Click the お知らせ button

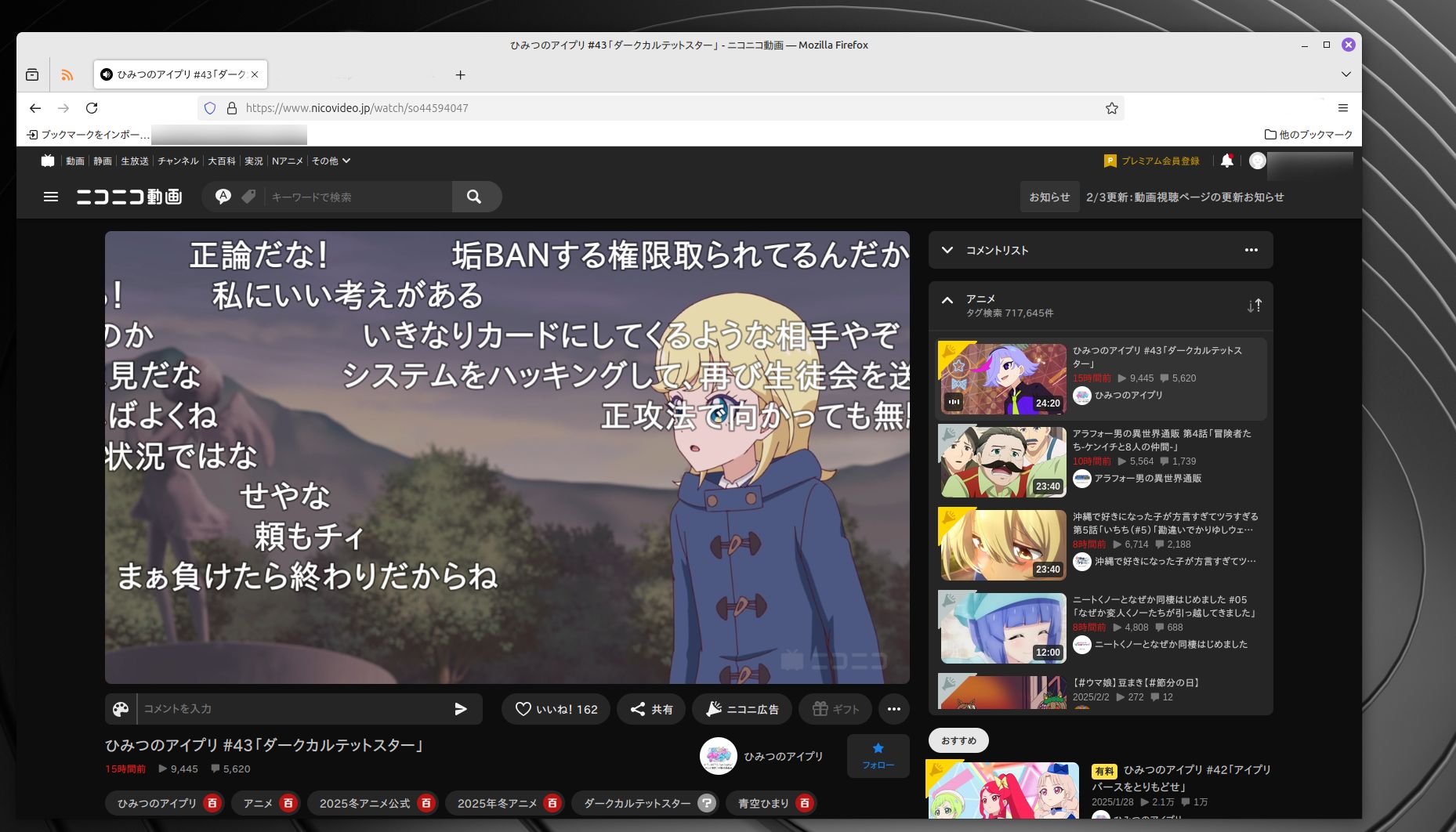click(x=1049, y=197)
